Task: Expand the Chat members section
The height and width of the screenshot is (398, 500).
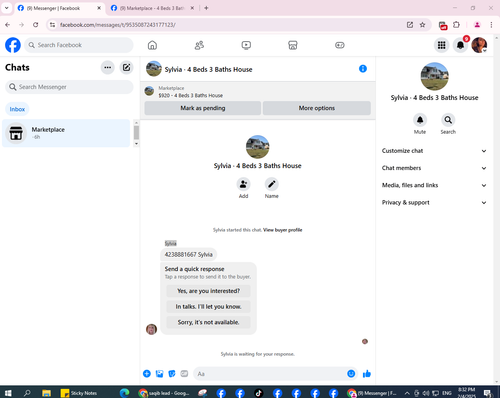Action: pyautogui.click(x=434, y=168)
